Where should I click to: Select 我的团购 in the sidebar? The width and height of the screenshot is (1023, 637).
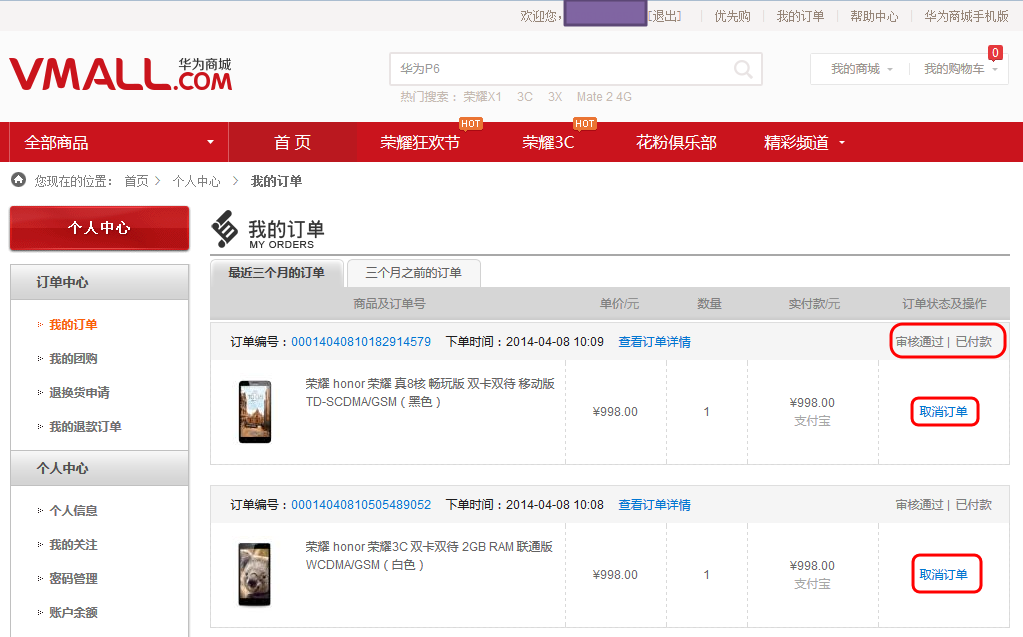(x=73, y=358)
